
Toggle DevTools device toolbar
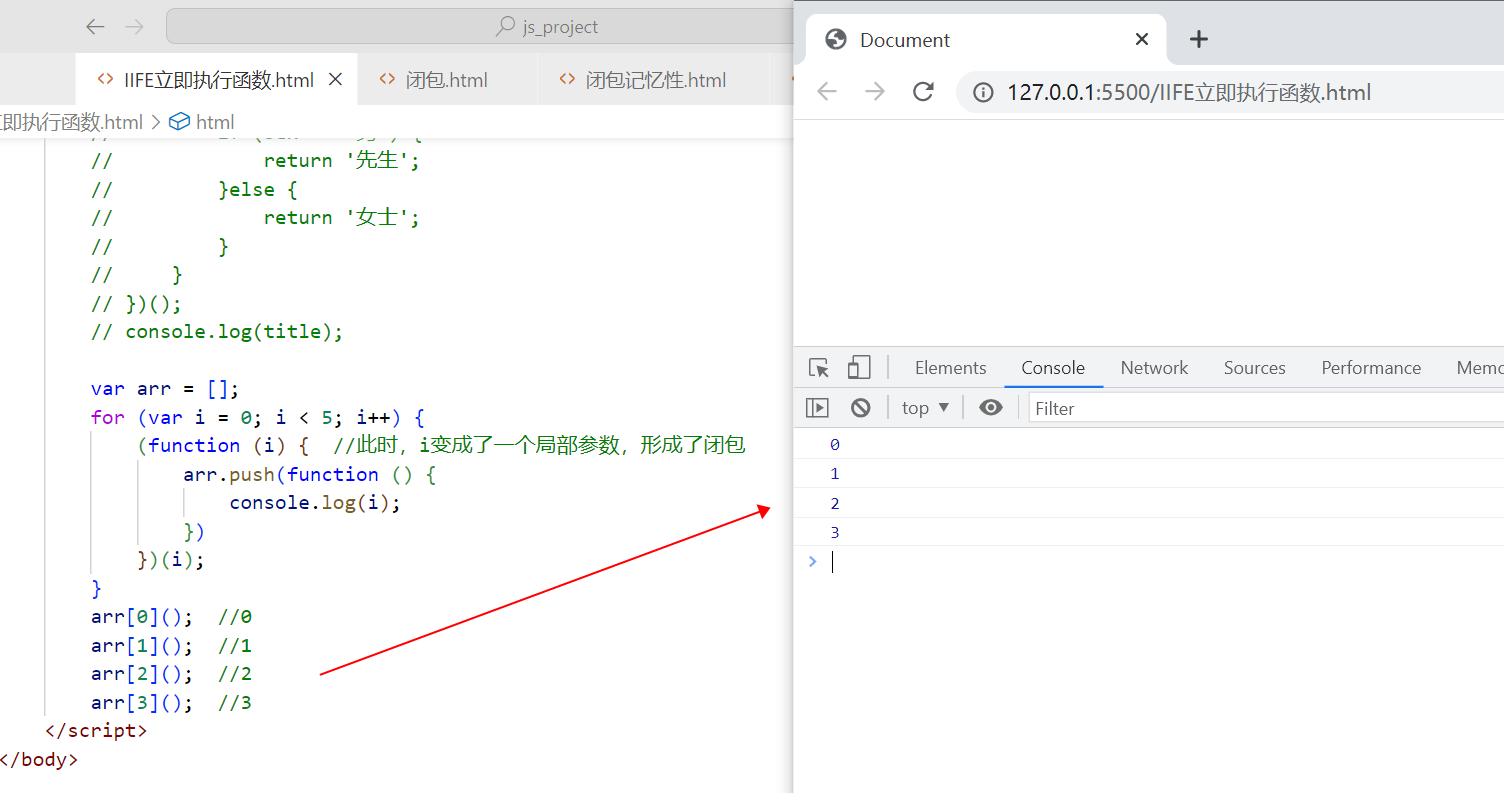[x=859, y=368]
